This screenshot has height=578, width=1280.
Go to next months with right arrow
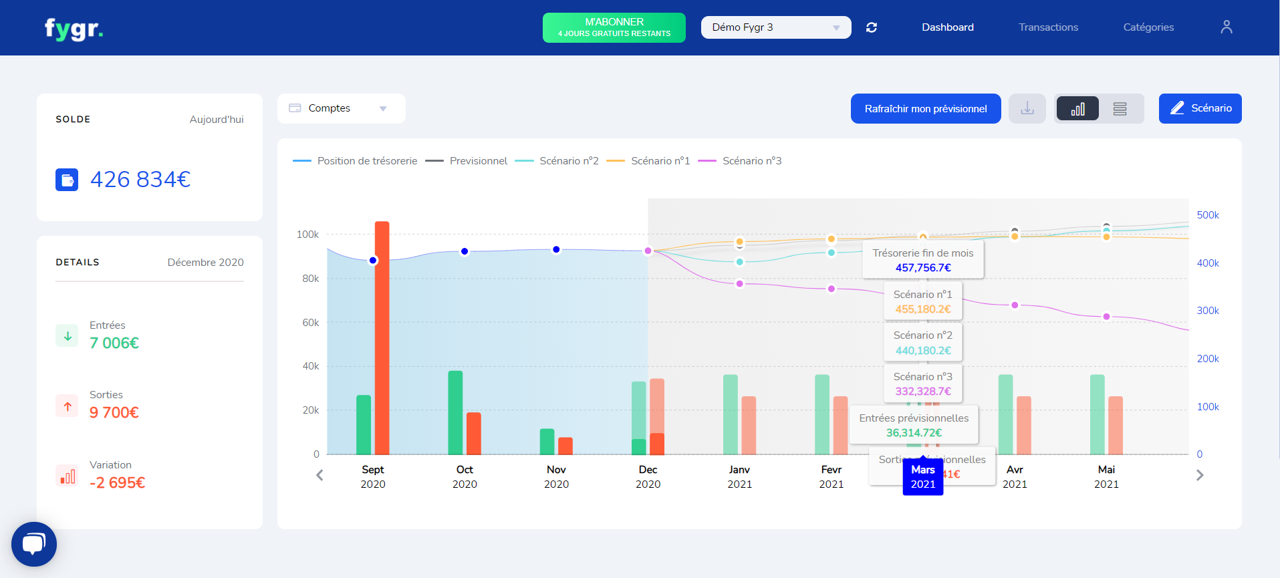pyautogui.click(x=1200, y=475)
